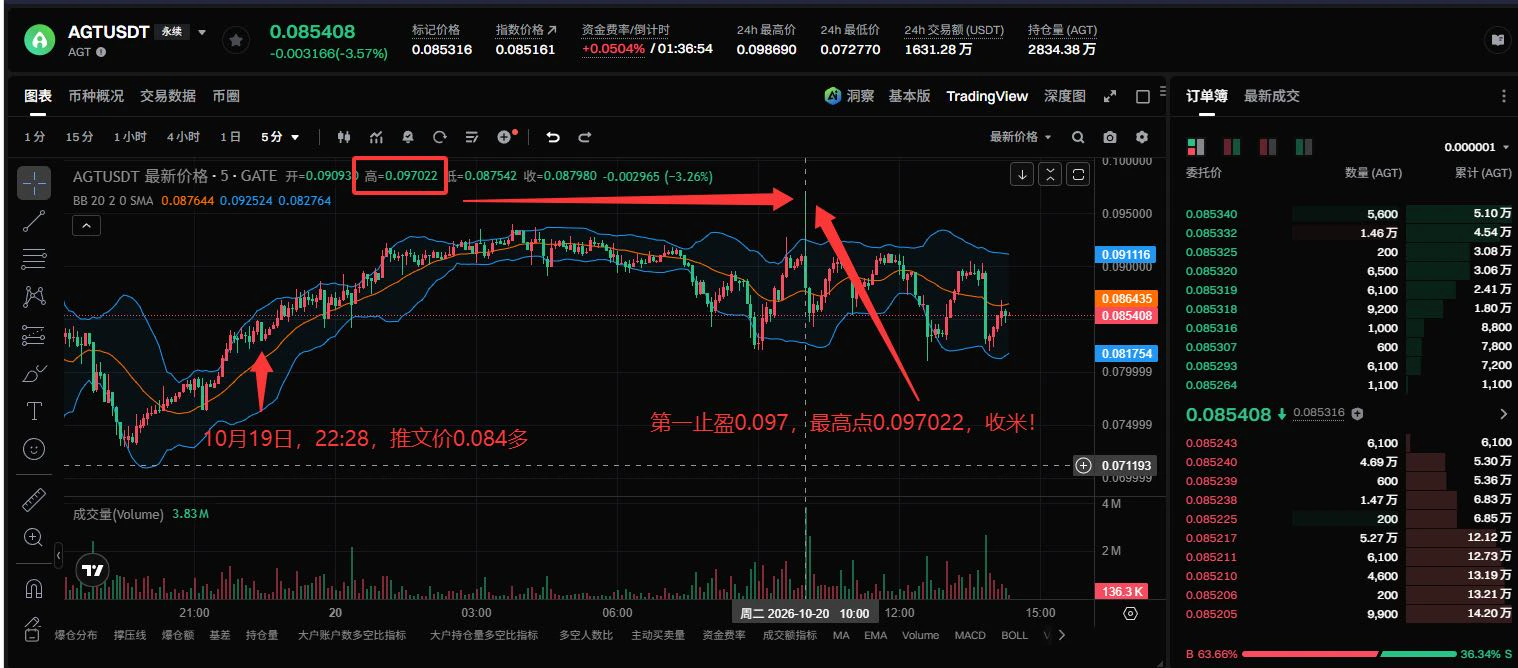The width and height of the screenshot is (1518, 668).
Task: Change the 0.000001 price precision dropdown
Action: tap(1476, 147)
